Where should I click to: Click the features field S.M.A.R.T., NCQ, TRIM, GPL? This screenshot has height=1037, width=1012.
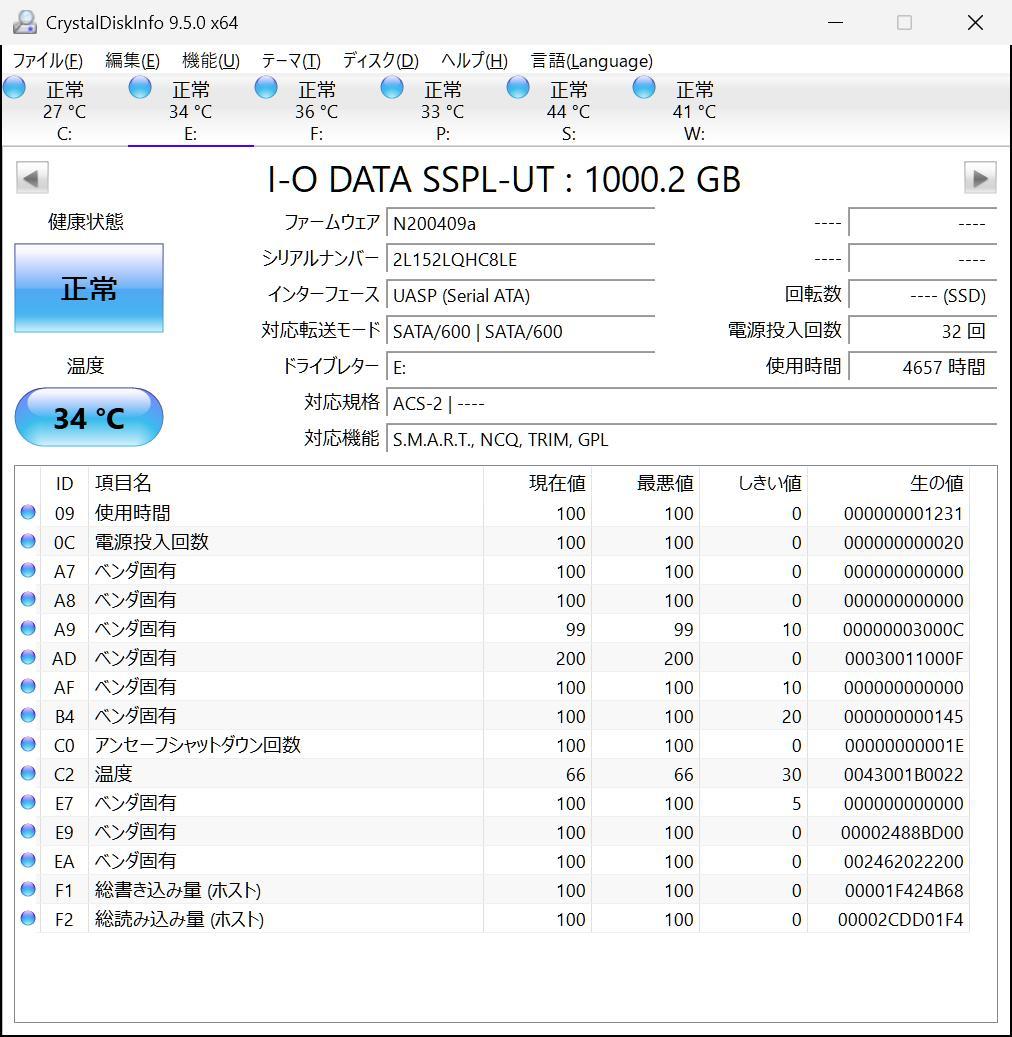[x=691, y=439]
